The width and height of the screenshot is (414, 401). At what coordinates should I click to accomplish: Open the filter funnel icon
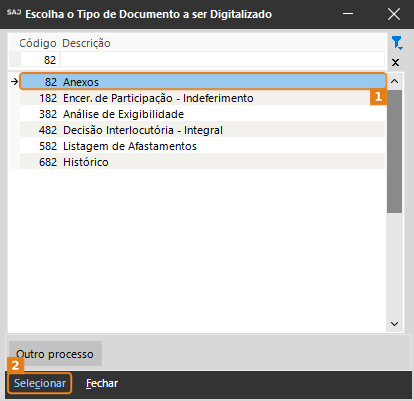(397, 43)
